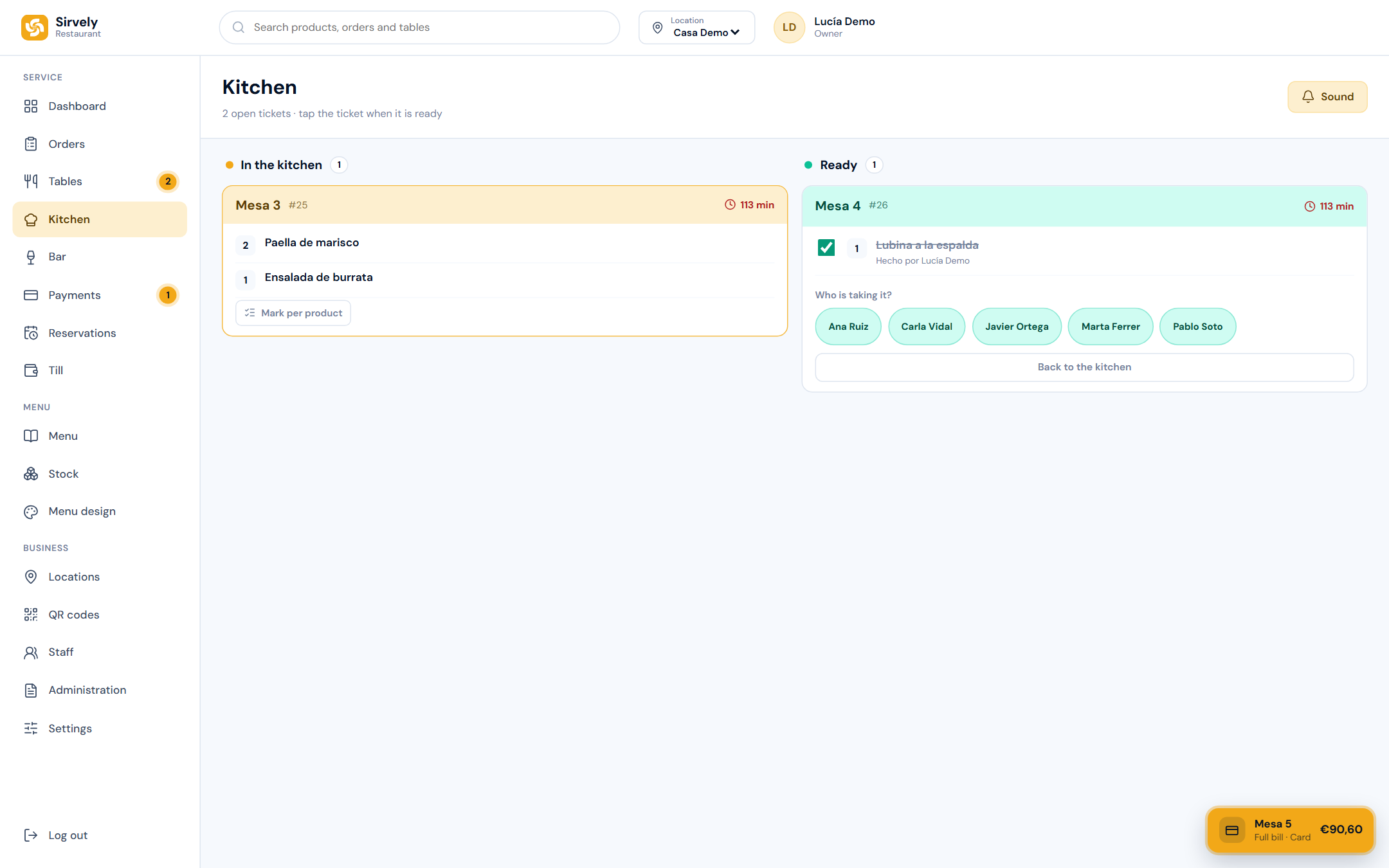
Task: Open the Menu design palette icon
Action: [x=31, y=512]
